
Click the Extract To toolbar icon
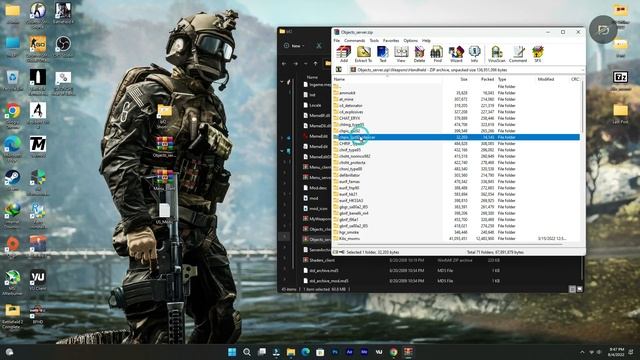pyautogui.click(x=363, y=54)
